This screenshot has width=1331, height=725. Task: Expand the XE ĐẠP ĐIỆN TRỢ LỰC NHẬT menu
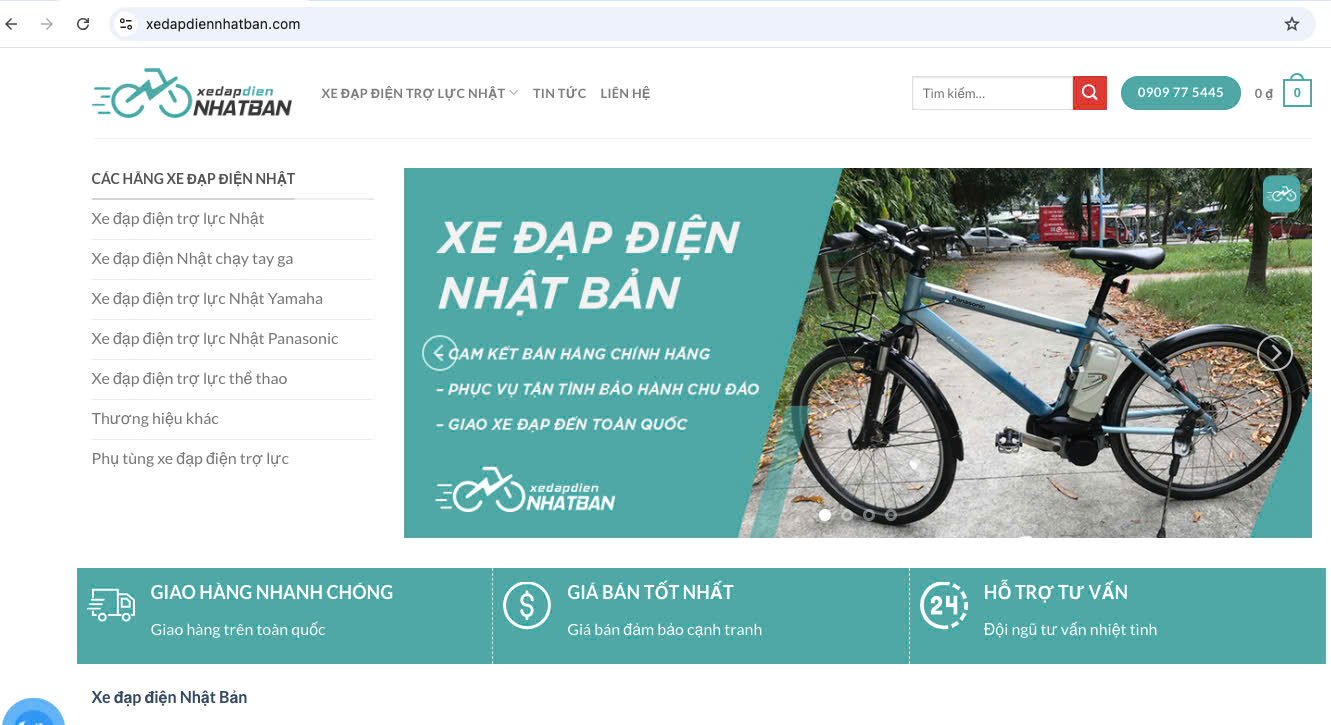pos(419,93)
